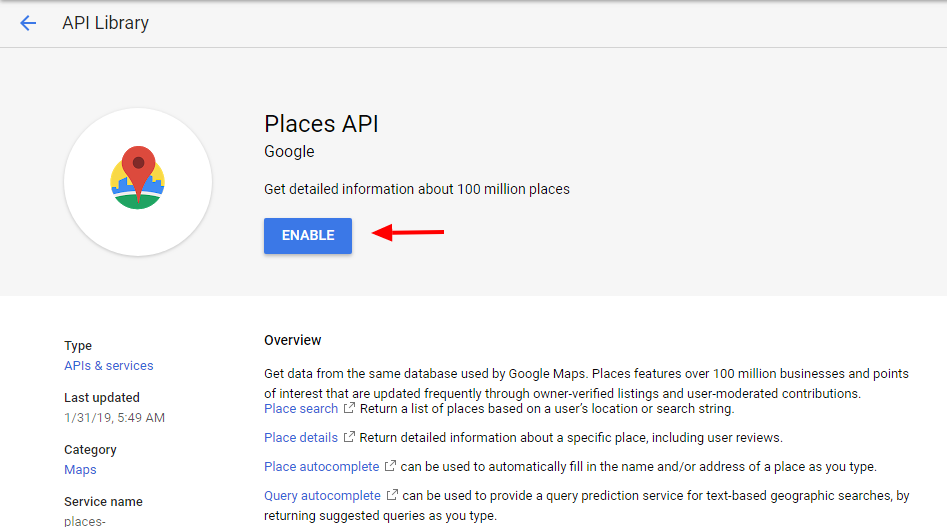Image resolution: width=947 pixels, height=527 pixels.
Task: Open the Query autocomplete link
Action: coord(322,496)
